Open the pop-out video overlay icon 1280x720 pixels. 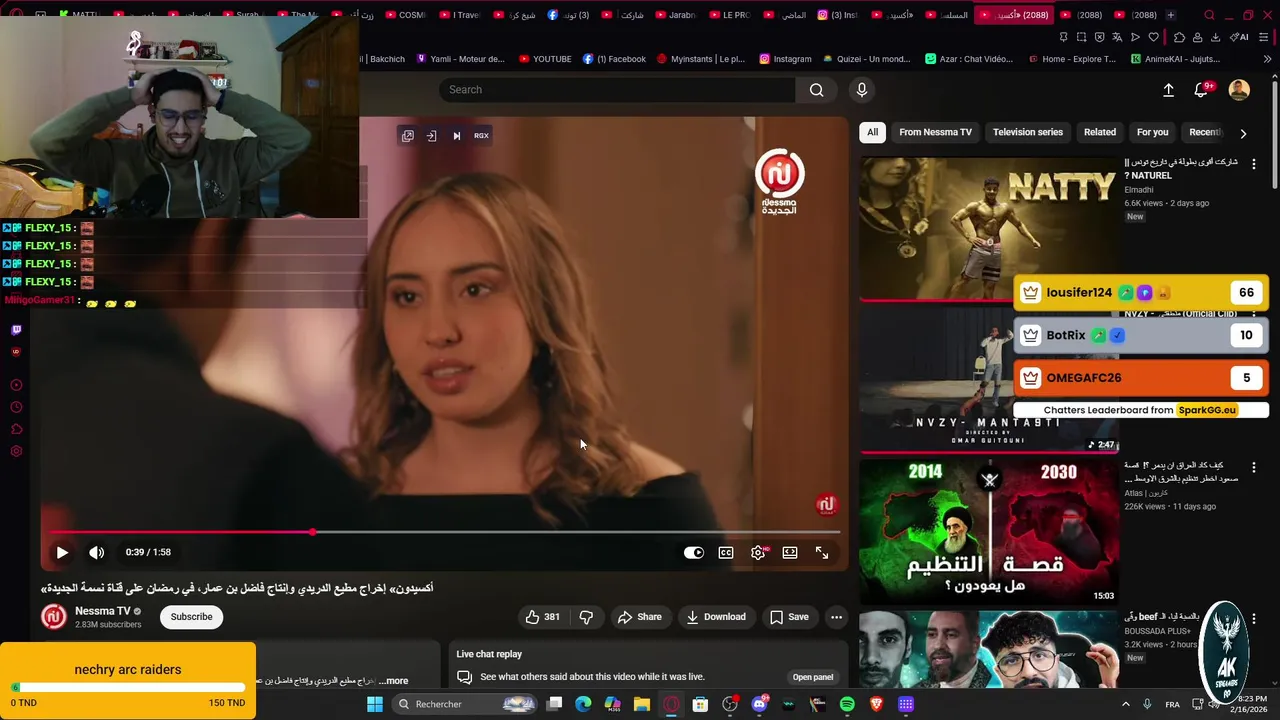tap(408, 136)
